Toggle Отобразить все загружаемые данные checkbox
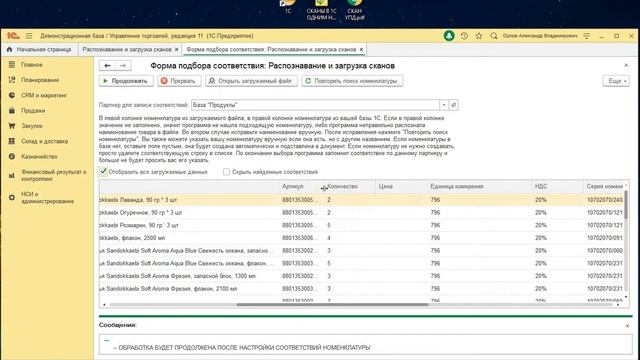The width and height of the screenshot is (640, 360). pos(103,172)
